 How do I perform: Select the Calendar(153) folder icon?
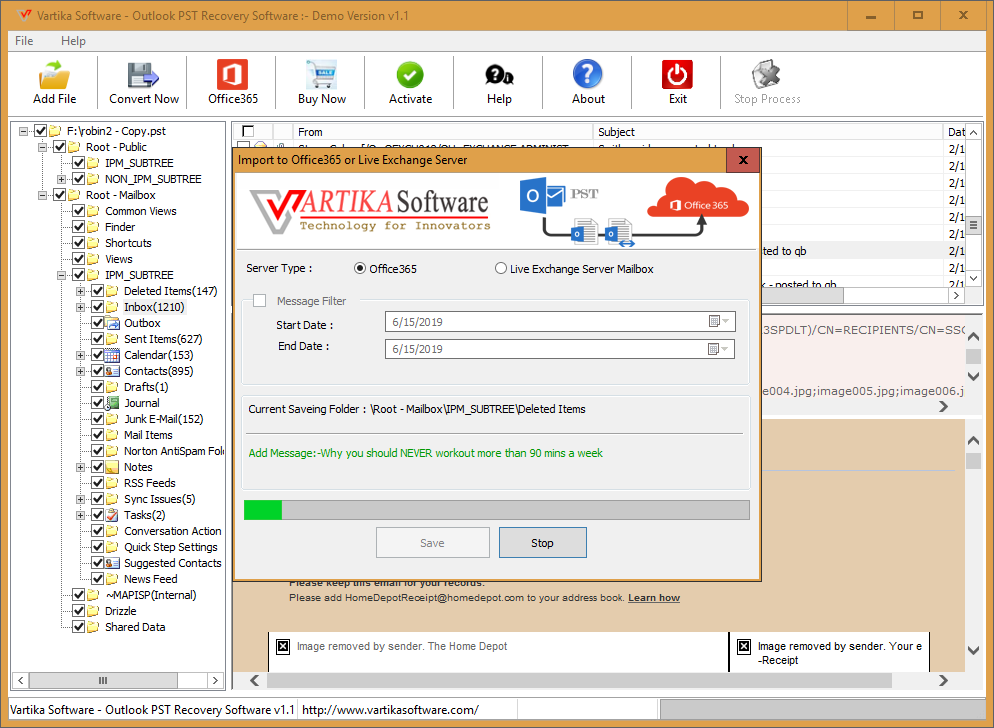pyautogui.click(x=112, y=355)
